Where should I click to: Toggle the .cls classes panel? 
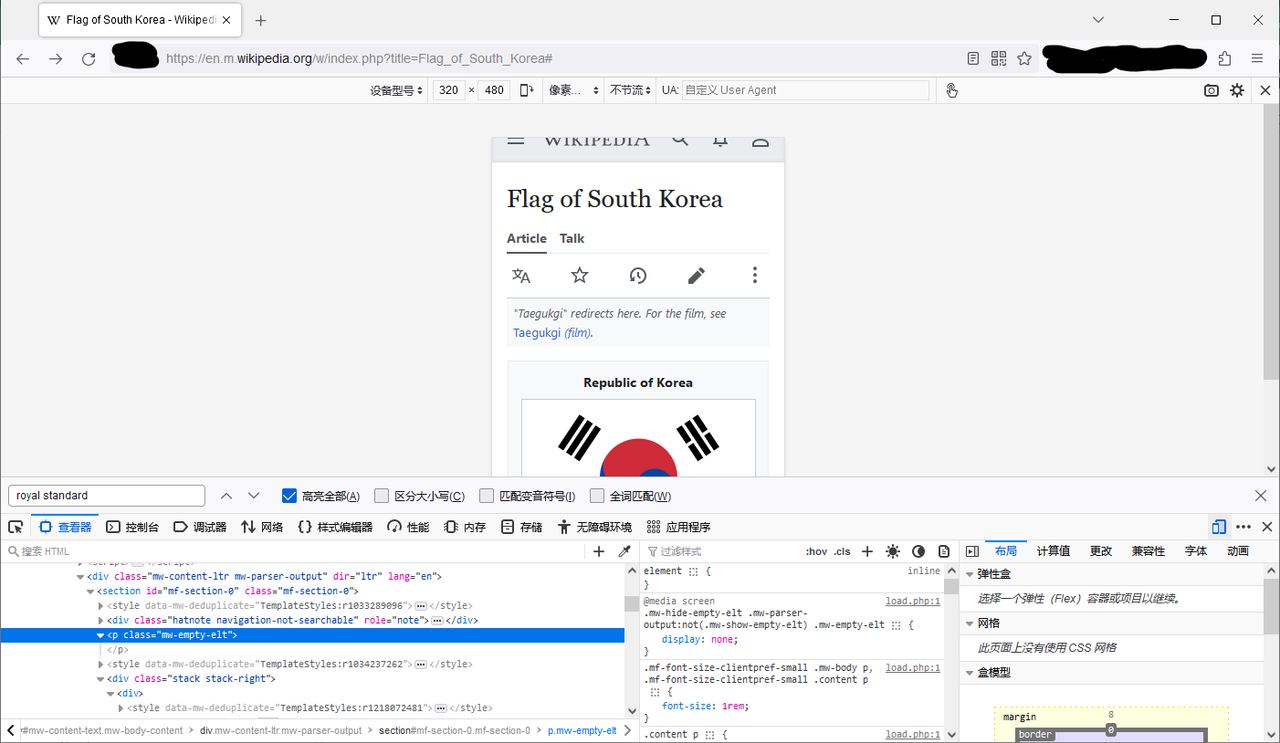tap(843, 551)
